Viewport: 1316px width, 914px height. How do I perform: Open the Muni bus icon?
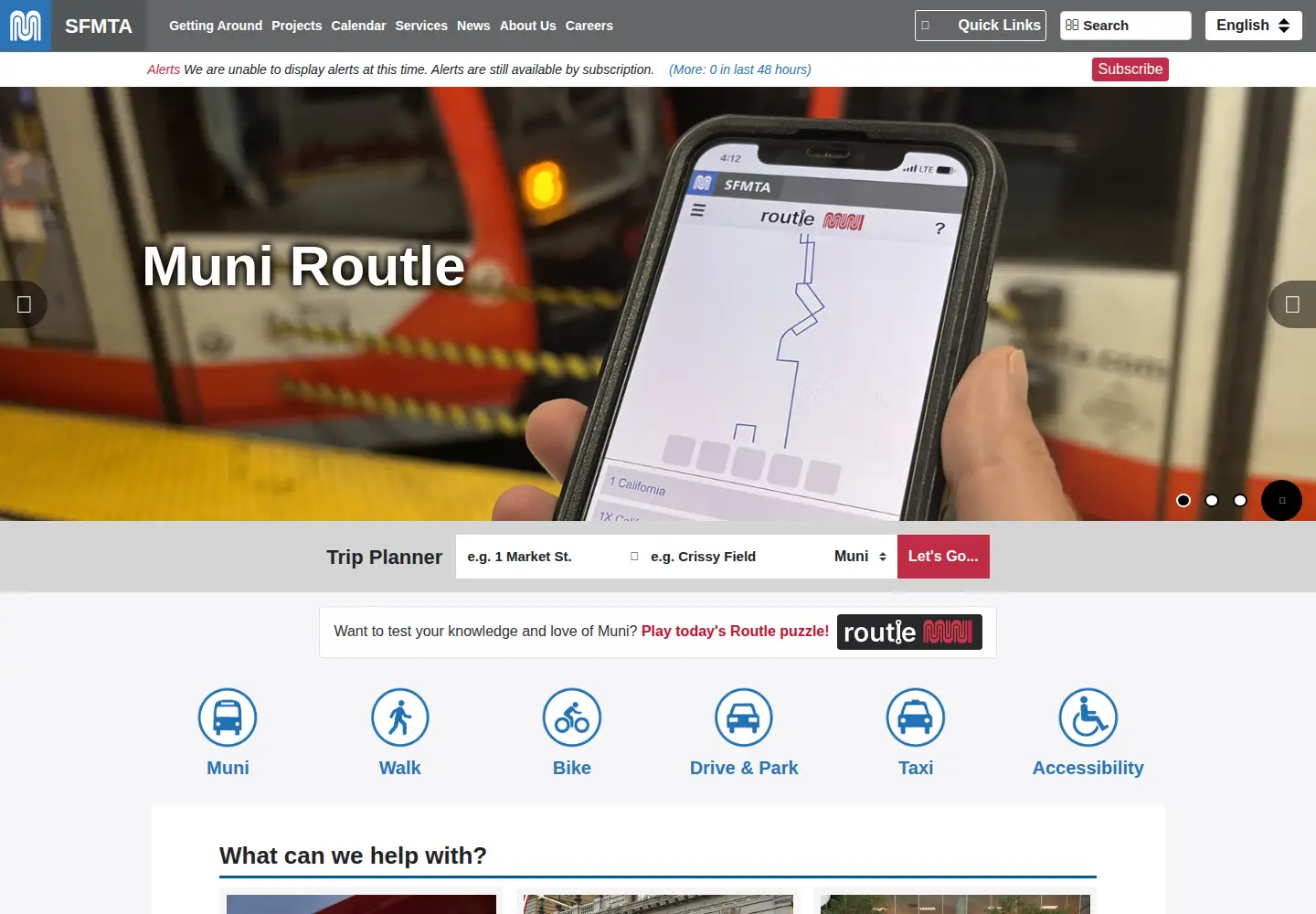pyautogui.click(x=228, y=717)
